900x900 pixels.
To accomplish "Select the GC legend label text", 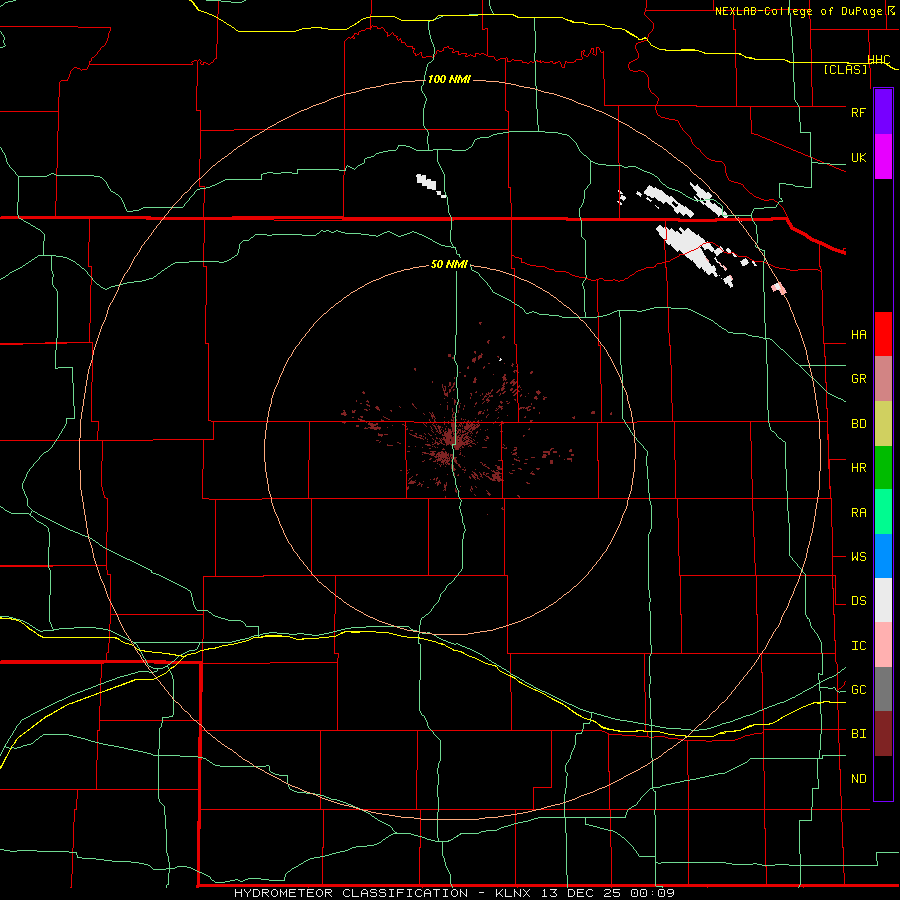I will (x=858, y=690).
